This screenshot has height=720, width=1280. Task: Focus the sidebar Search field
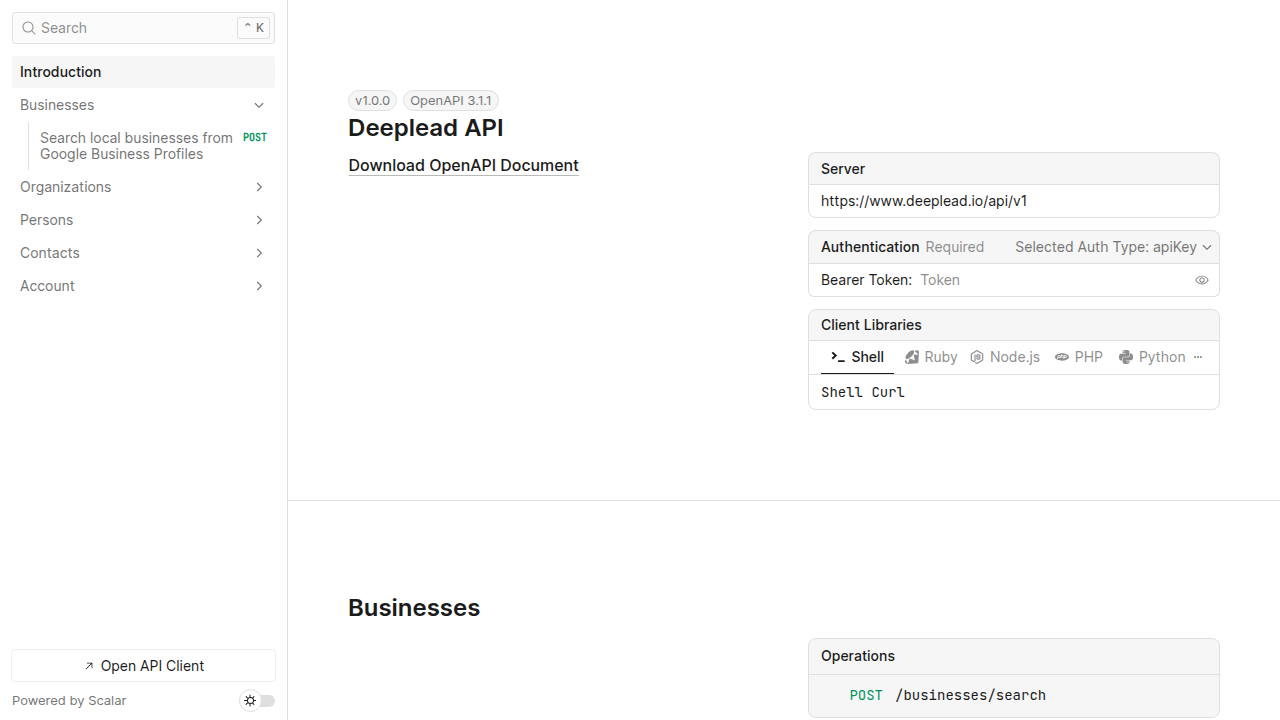143,28
